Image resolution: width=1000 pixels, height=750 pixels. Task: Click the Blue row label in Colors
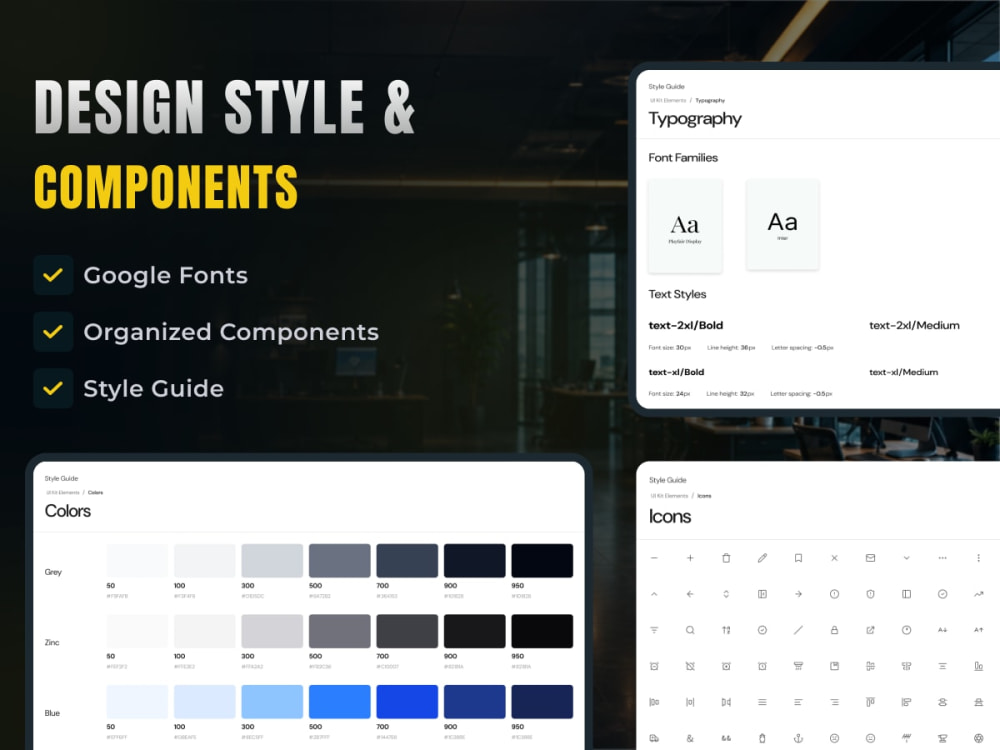click(x=52, y=713)
